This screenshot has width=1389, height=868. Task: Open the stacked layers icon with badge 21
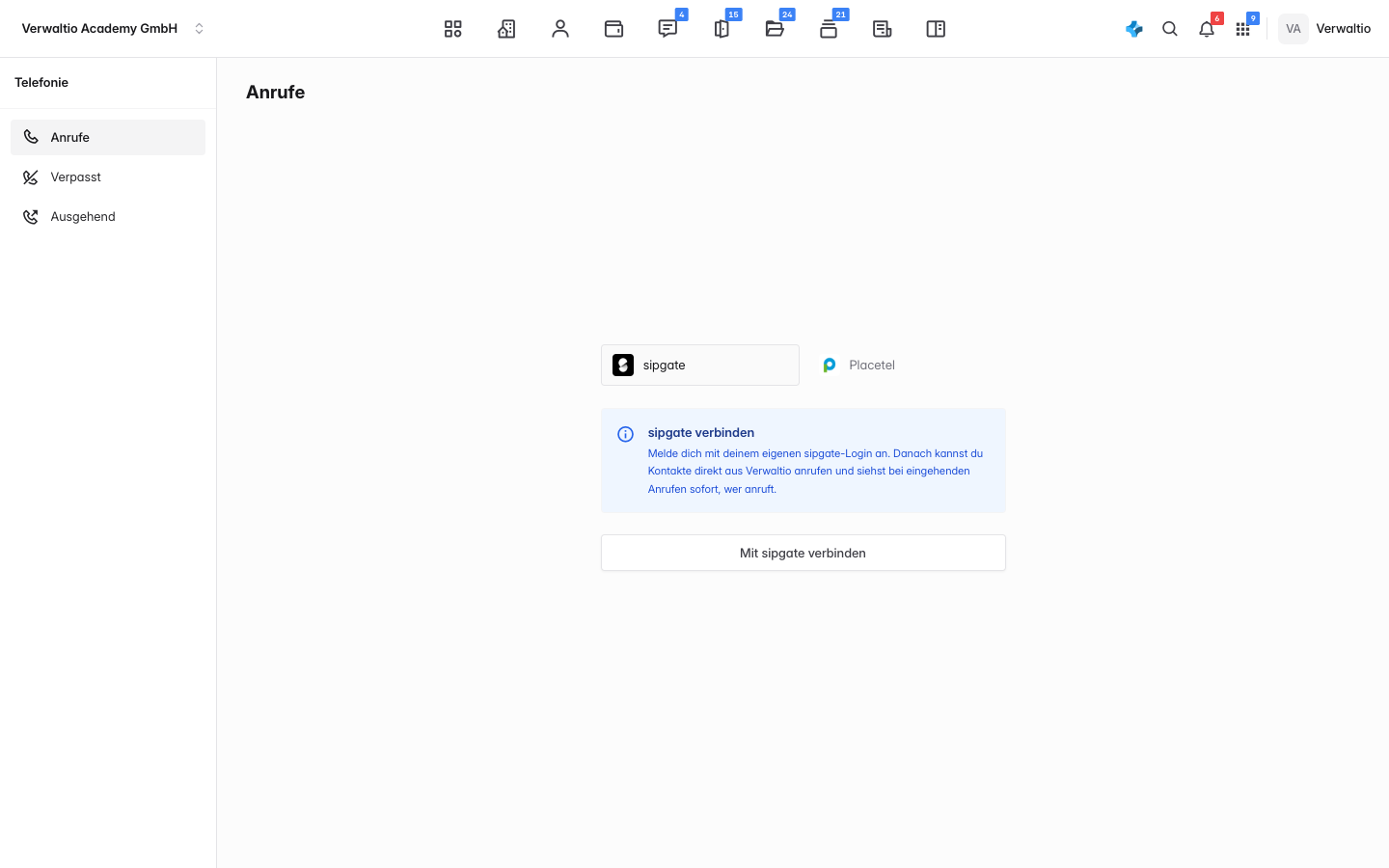point(829,29)
